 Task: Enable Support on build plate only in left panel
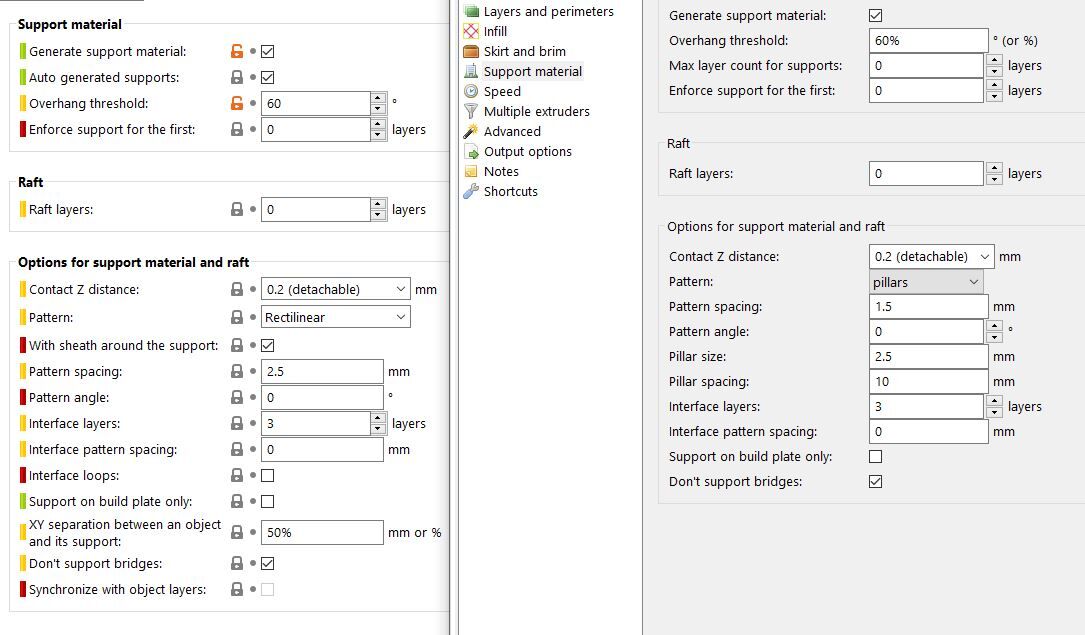tap(268, 501)
